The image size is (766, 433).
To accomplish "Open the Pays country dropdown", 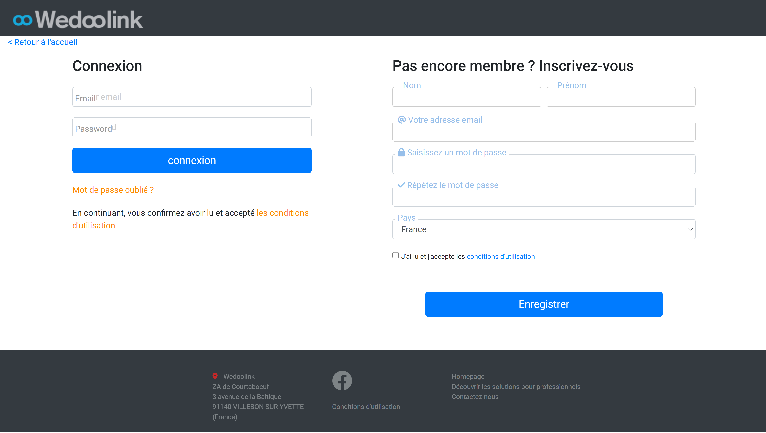I will pyautogui.click(x=544, y=229).
